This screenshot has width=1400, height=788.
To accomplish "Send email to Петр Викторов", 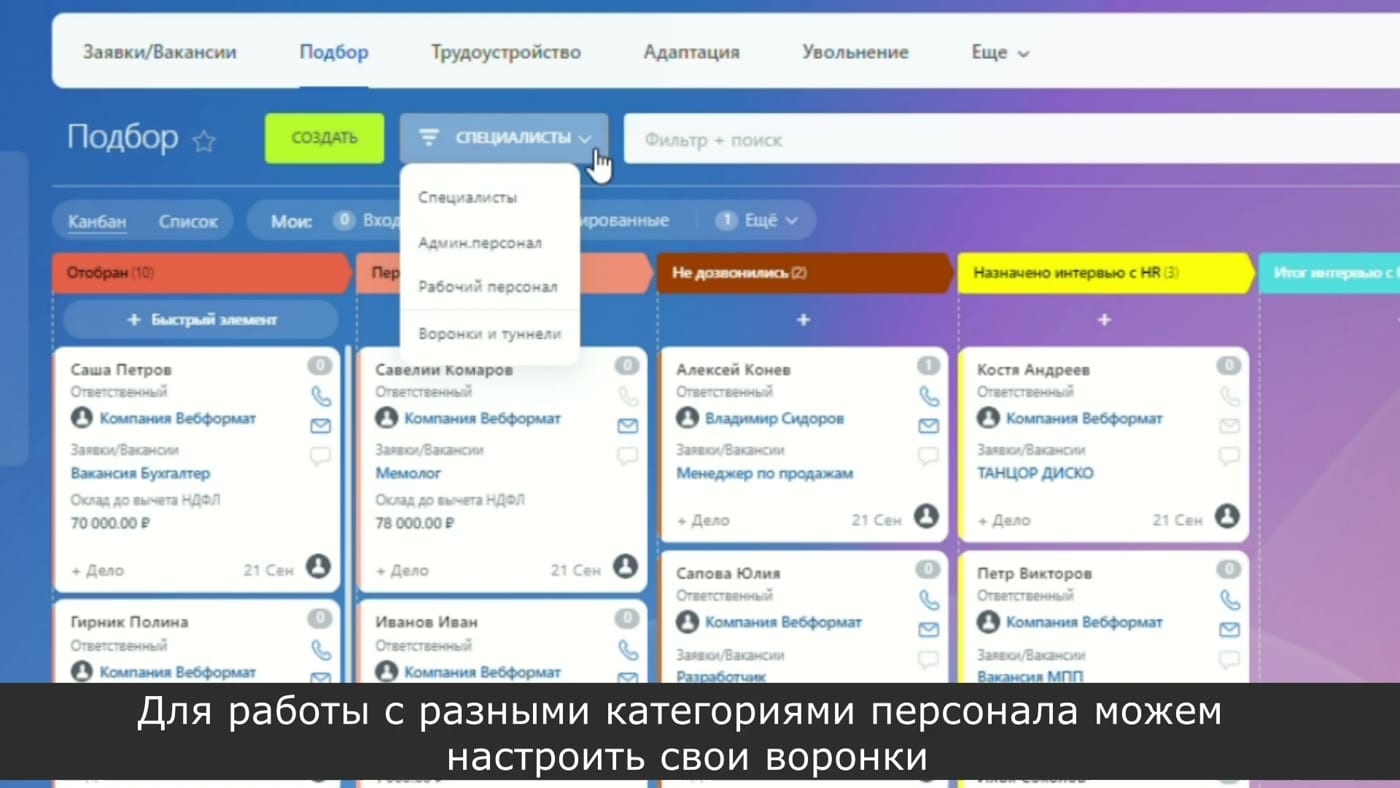I will click(1229, 630).
